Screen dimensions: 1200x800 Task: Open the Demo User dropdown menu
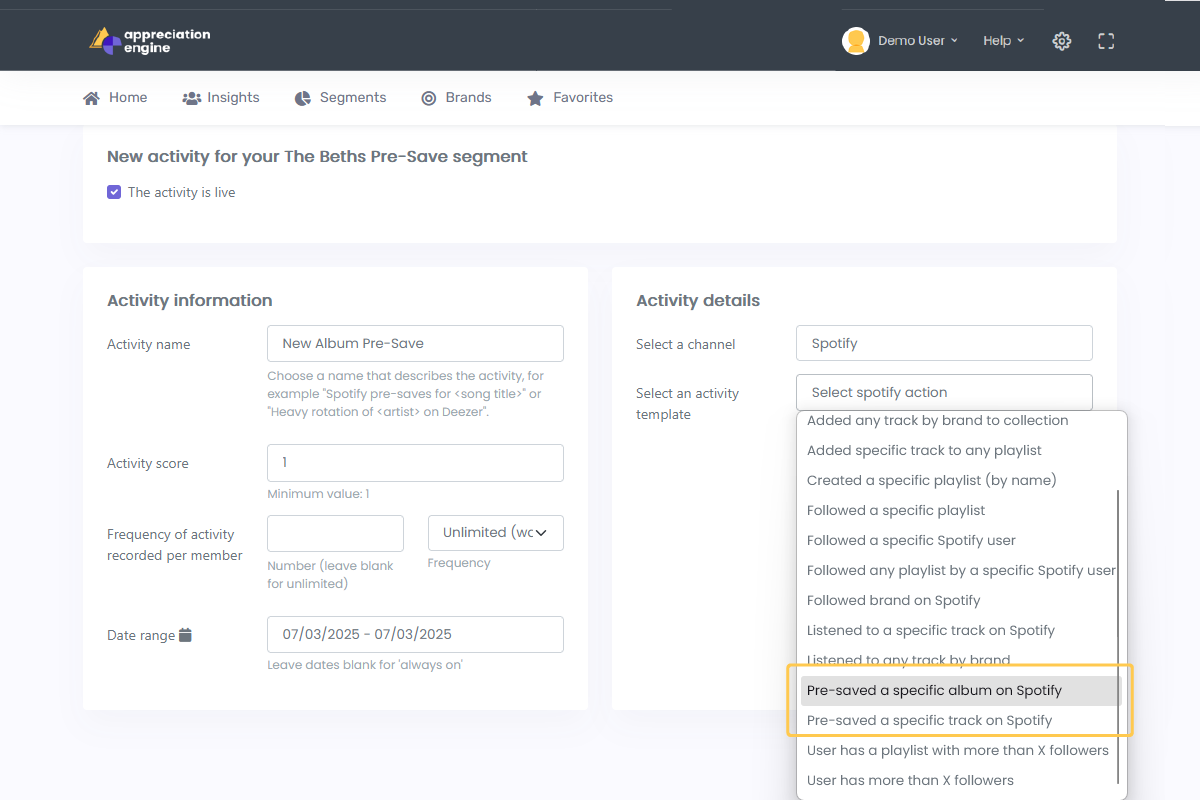click(918, 41)
